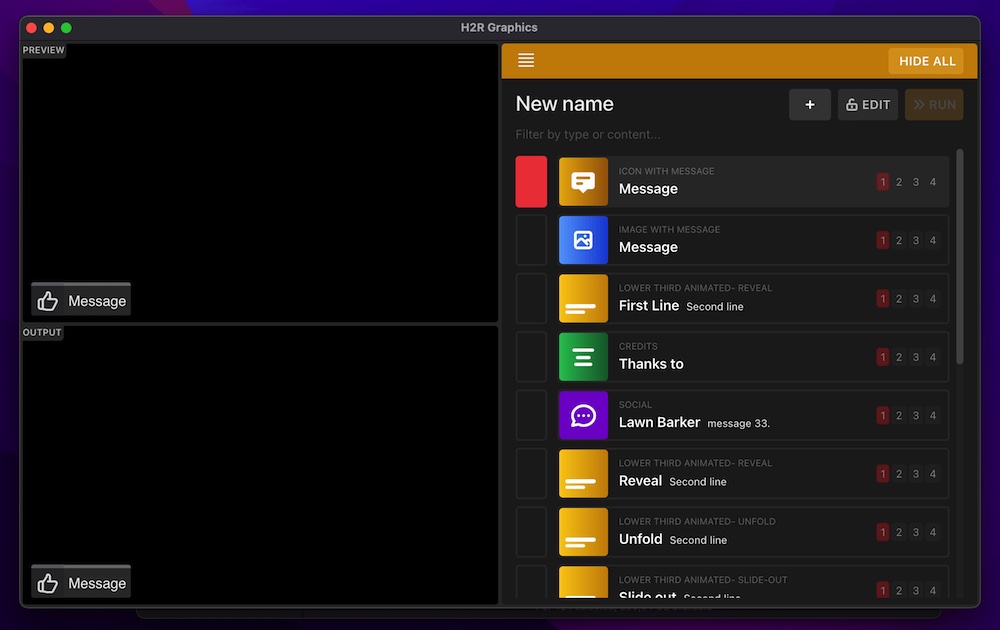This screenshot has width=1000, height=630.
Task: Click the lower third icon beside Unfold
Action: tap(583, 532)
